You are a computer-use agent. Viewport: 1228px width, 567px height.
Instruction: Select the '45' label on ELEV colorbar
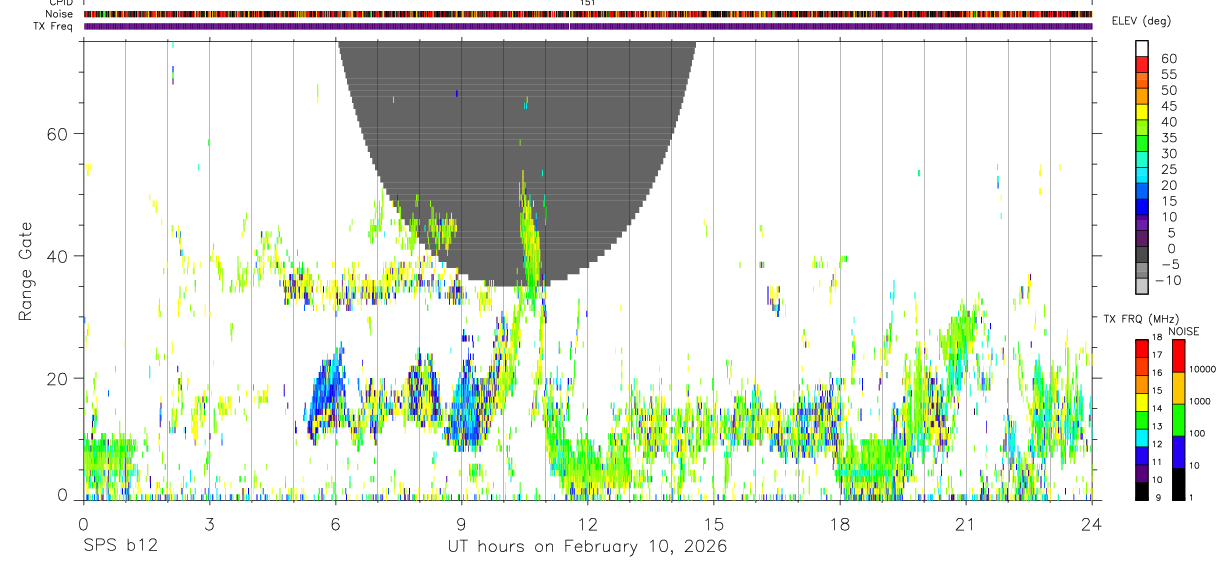(x=1168, y=106)
